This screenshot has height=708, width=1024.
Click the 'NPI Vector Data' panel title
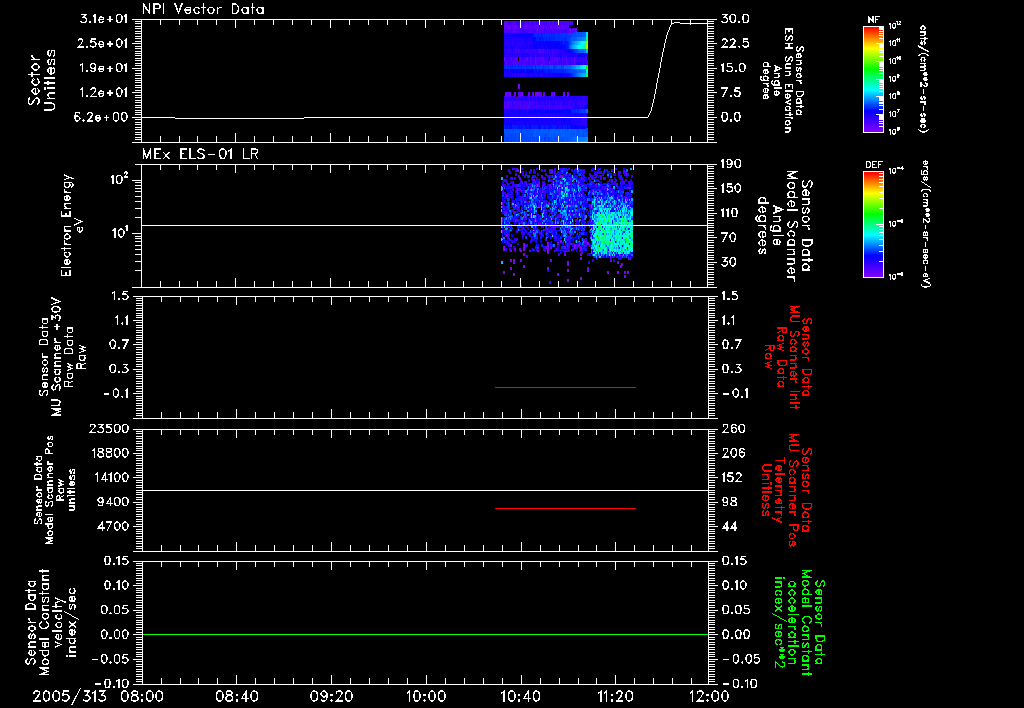(x=203, y=9)
